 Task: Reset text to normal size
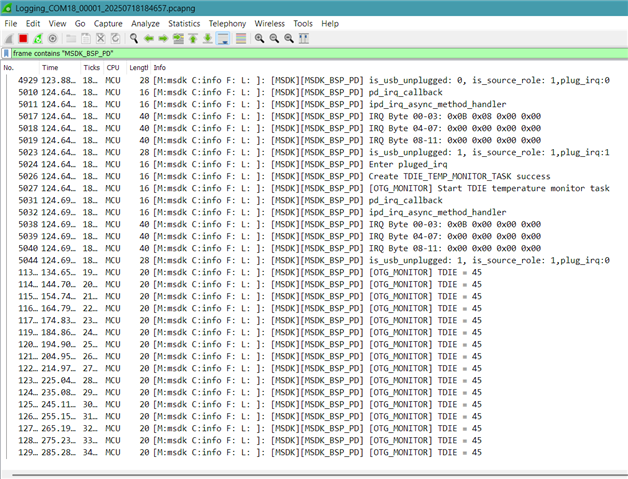289,38
